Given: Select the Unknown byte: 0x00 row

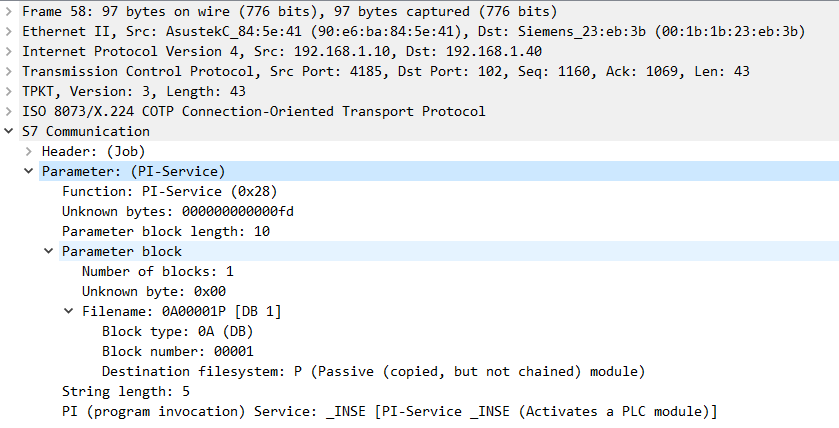Looking at the screenshot, I should click(153, 291).
